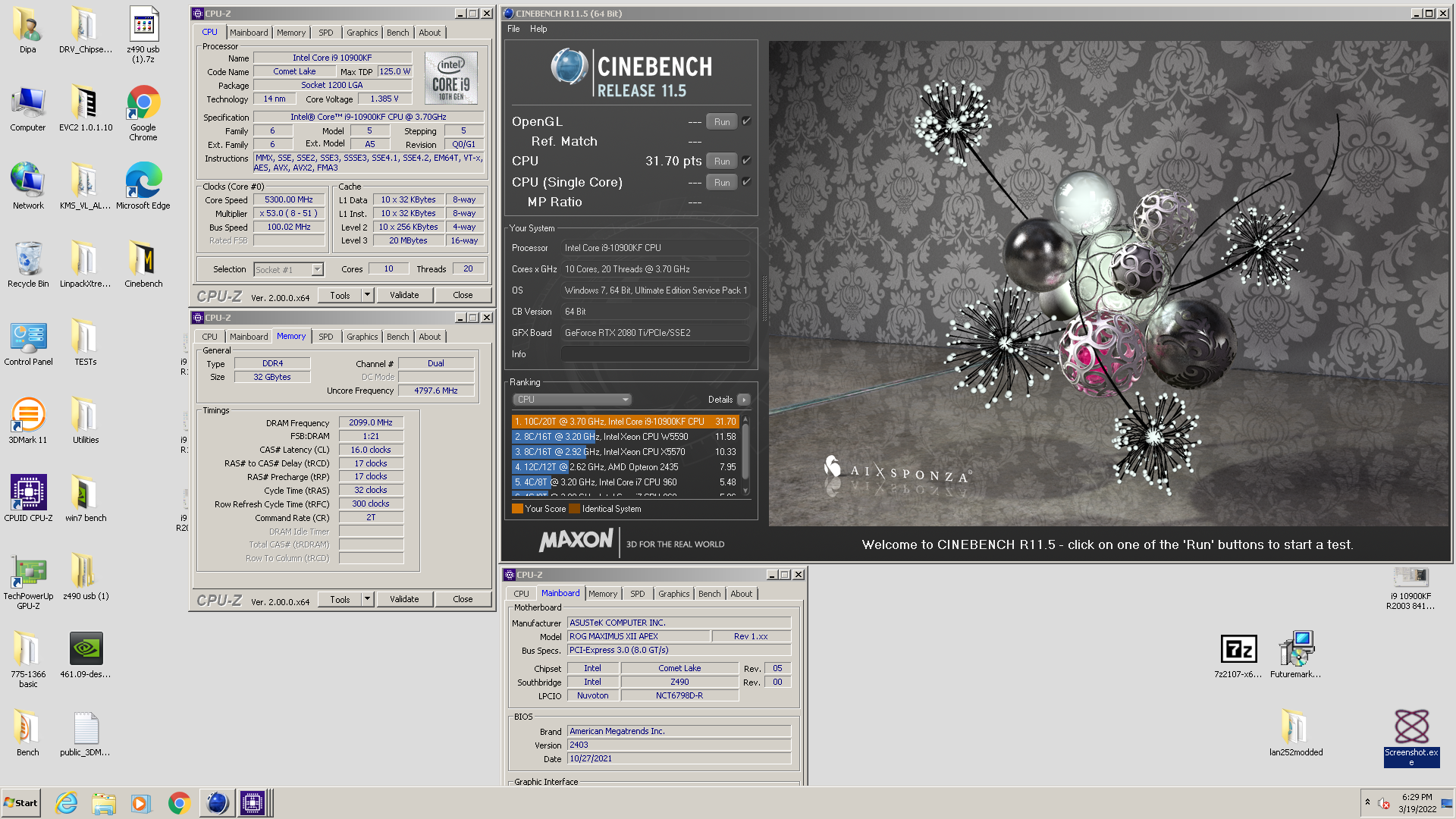The height and width of the screenshot is (819, 1456).
Task: Click the Tools button in top CPU-Z
Action: pos(340,295)
